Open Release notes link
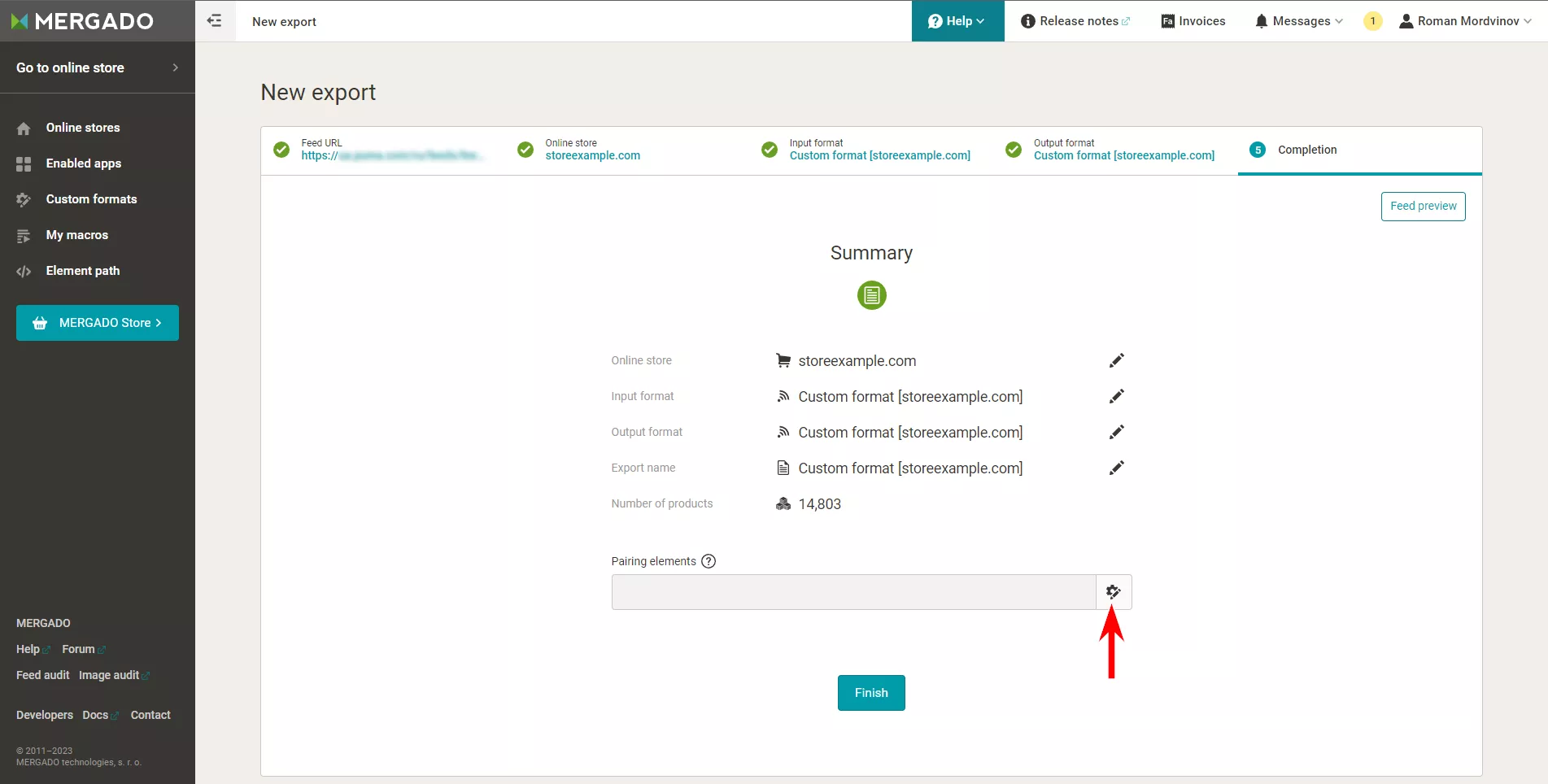Screen dimensions: 1548x784 click(1075, 21)
